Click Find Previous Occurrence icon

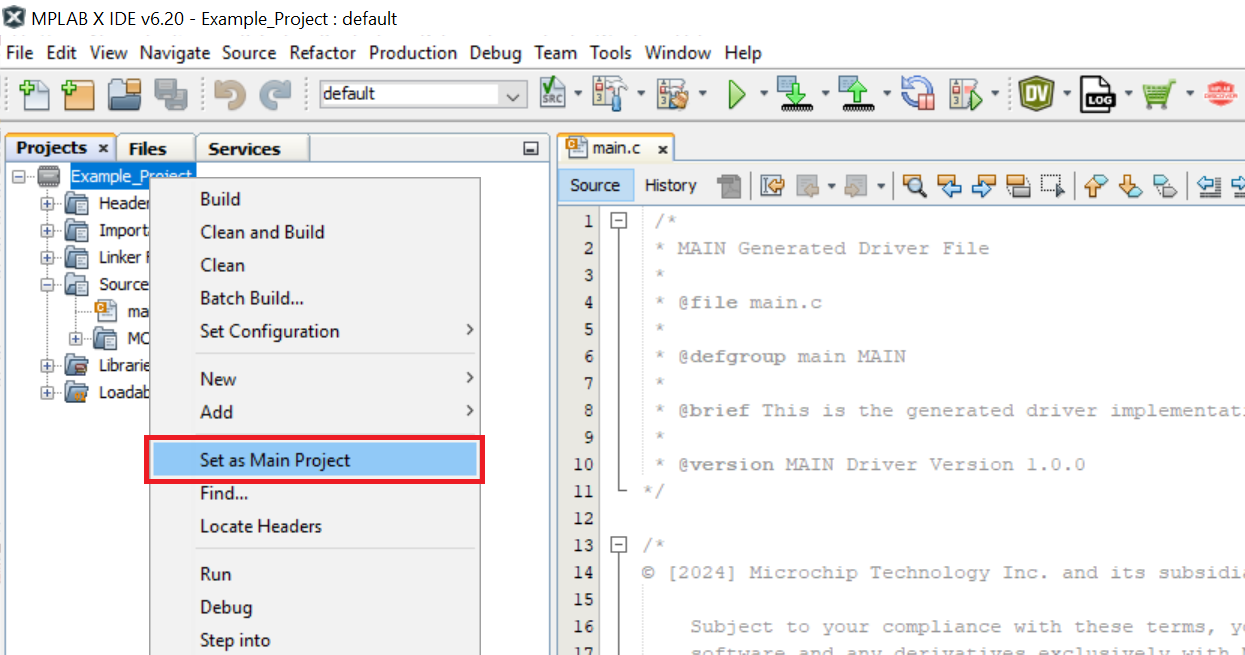pos(949,185)
